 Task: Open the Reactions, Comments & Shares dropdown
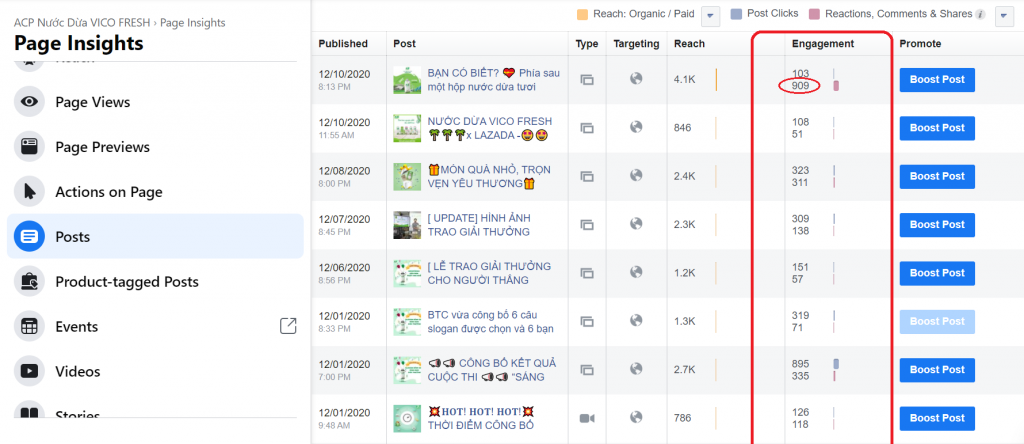(1004, 15)
